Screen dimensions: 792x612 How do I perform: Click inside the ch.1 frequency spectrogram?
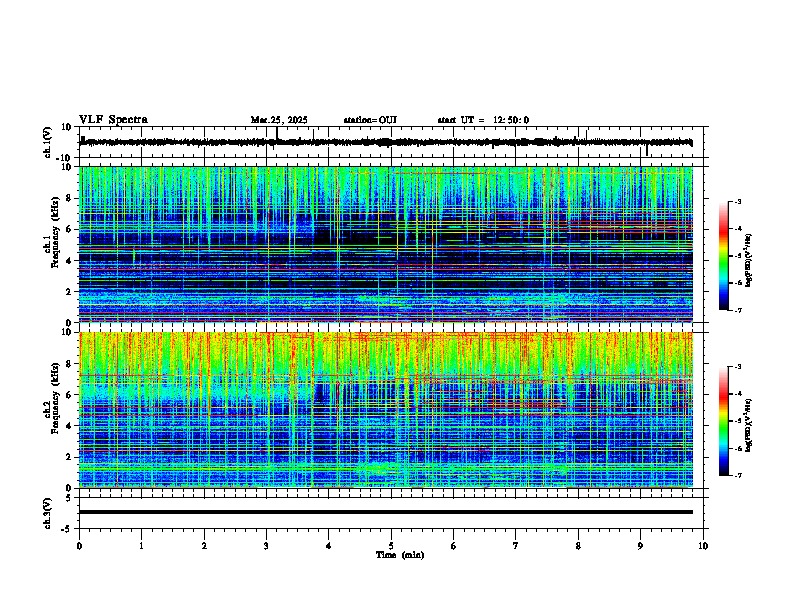click(x=385, y=244)
